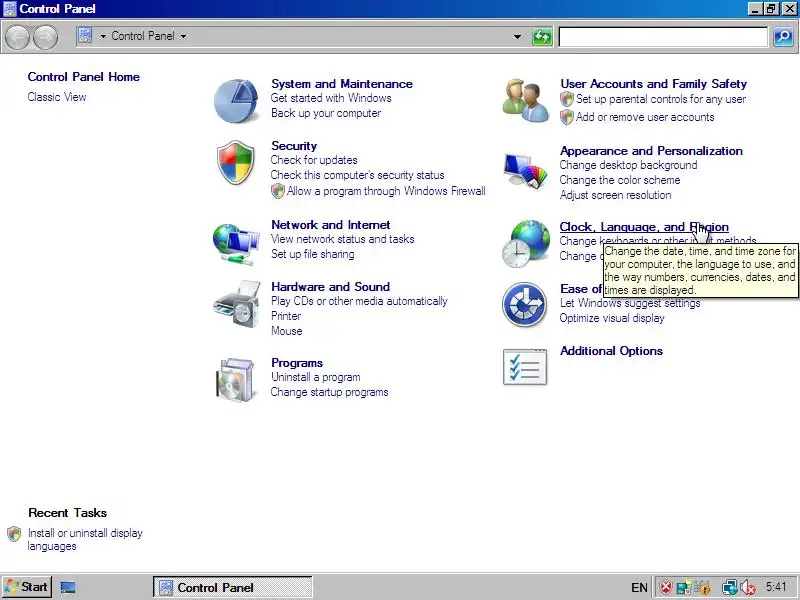Click the search magnifier button

click(783, 37)
